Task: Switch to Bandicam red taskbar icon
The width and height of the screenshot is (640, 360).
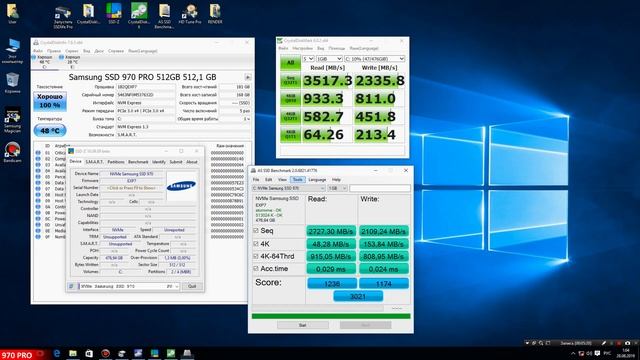Action: click(105, 353)
